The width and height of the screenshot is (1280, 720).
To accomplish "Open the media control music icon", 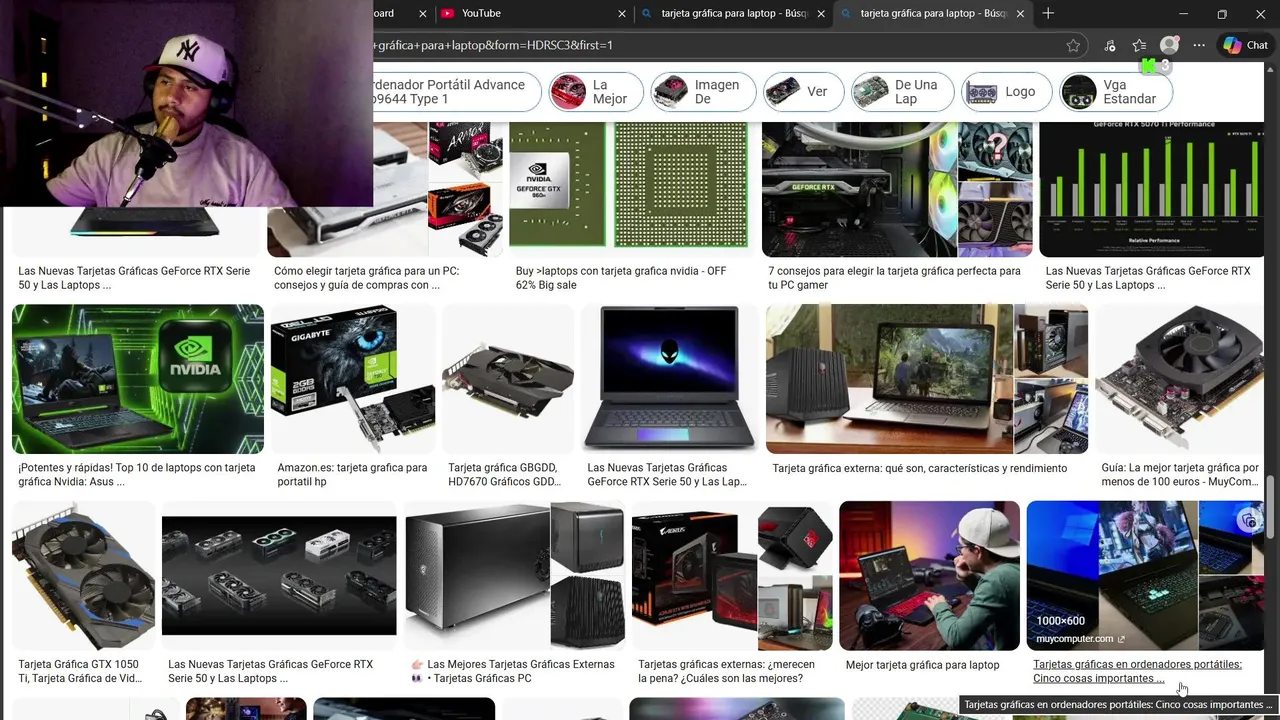I will 1109,45.
